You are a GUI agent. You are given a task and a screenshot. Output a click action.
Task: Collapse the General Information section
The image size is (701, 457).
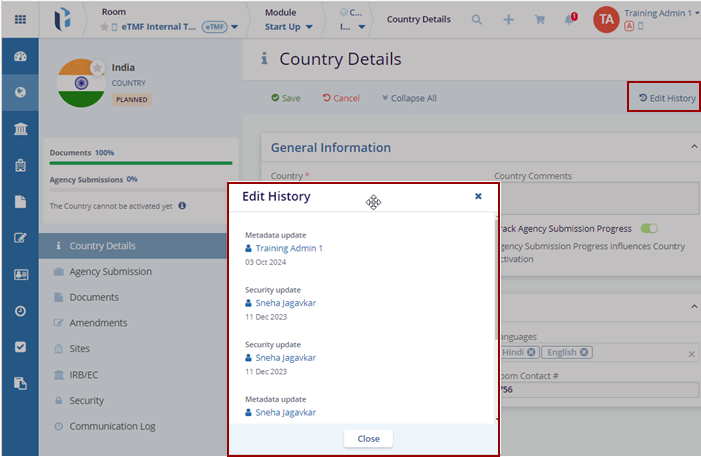(x=694, y=147)
